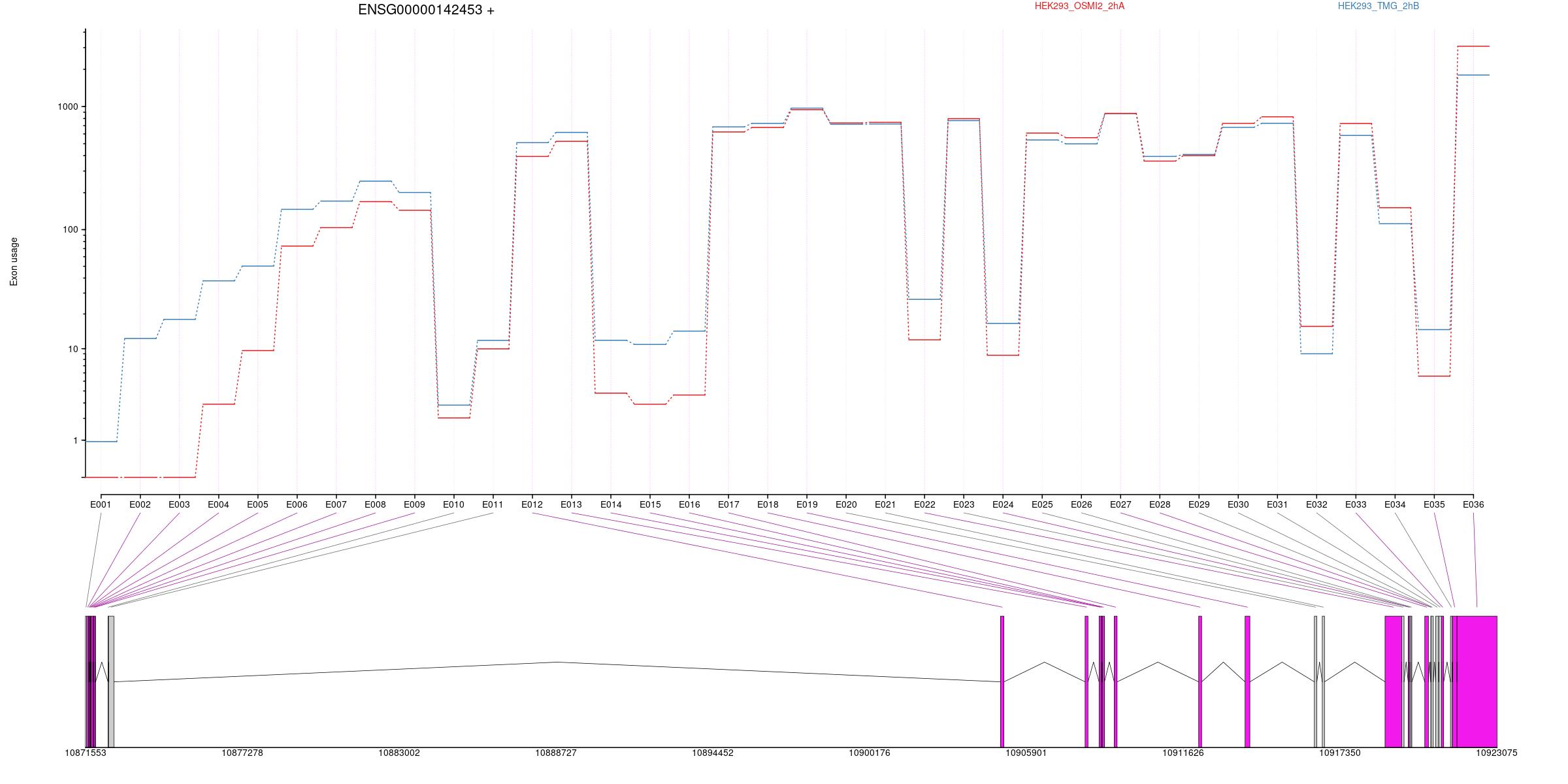Click exon label E025
This screenshot has height=784, width=1568.
1042,505
